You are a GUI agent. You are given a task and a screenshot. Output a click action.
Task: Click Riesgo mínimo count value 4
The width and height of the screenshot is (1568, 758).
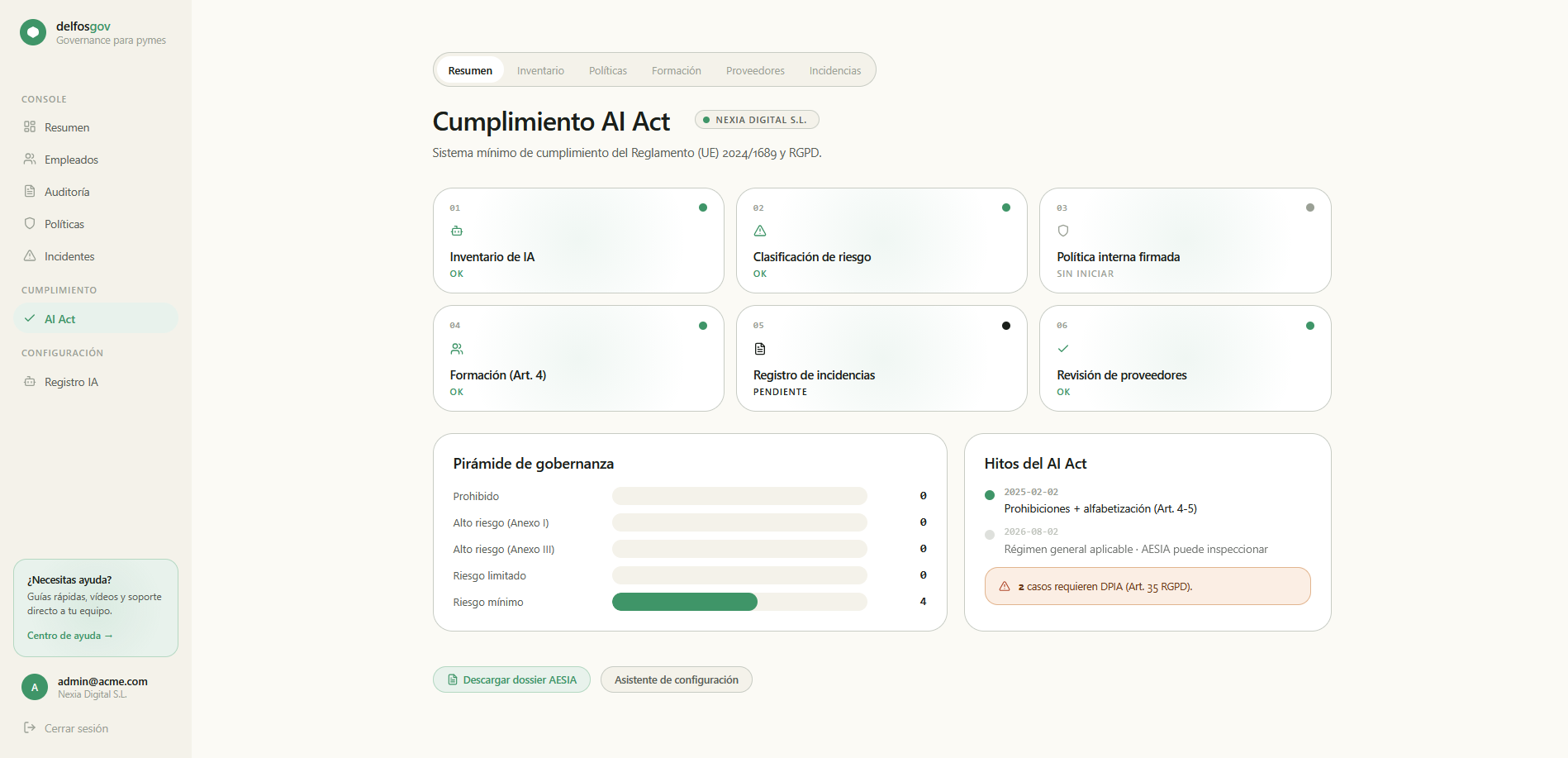click(923, 602)
